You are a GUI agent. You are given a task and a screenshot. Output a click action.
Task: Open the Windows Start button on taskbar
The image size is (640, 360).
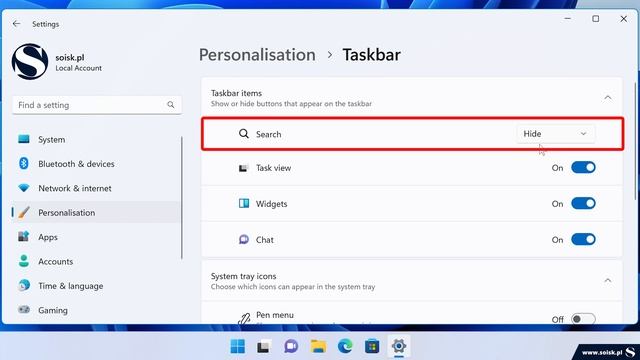point(238,347)
